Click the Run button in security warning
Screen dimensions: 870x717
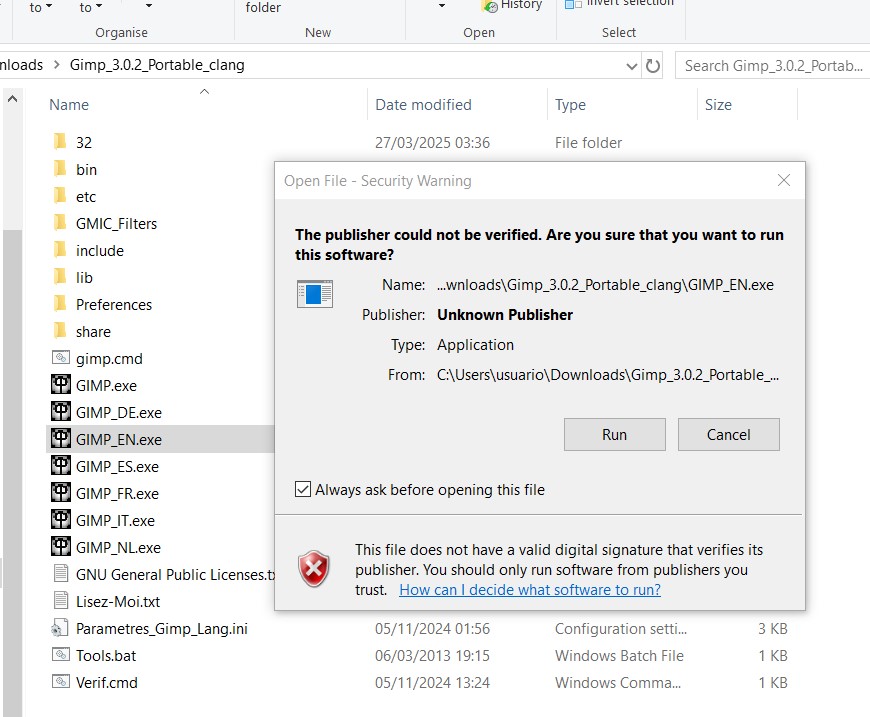614,435
